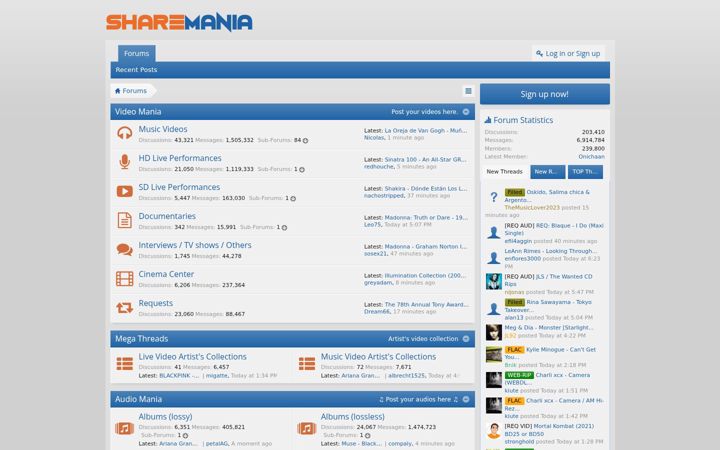Open thread LeAnn Rimes - Looking Through
720x450 pixels.
[x=551, y=251]
